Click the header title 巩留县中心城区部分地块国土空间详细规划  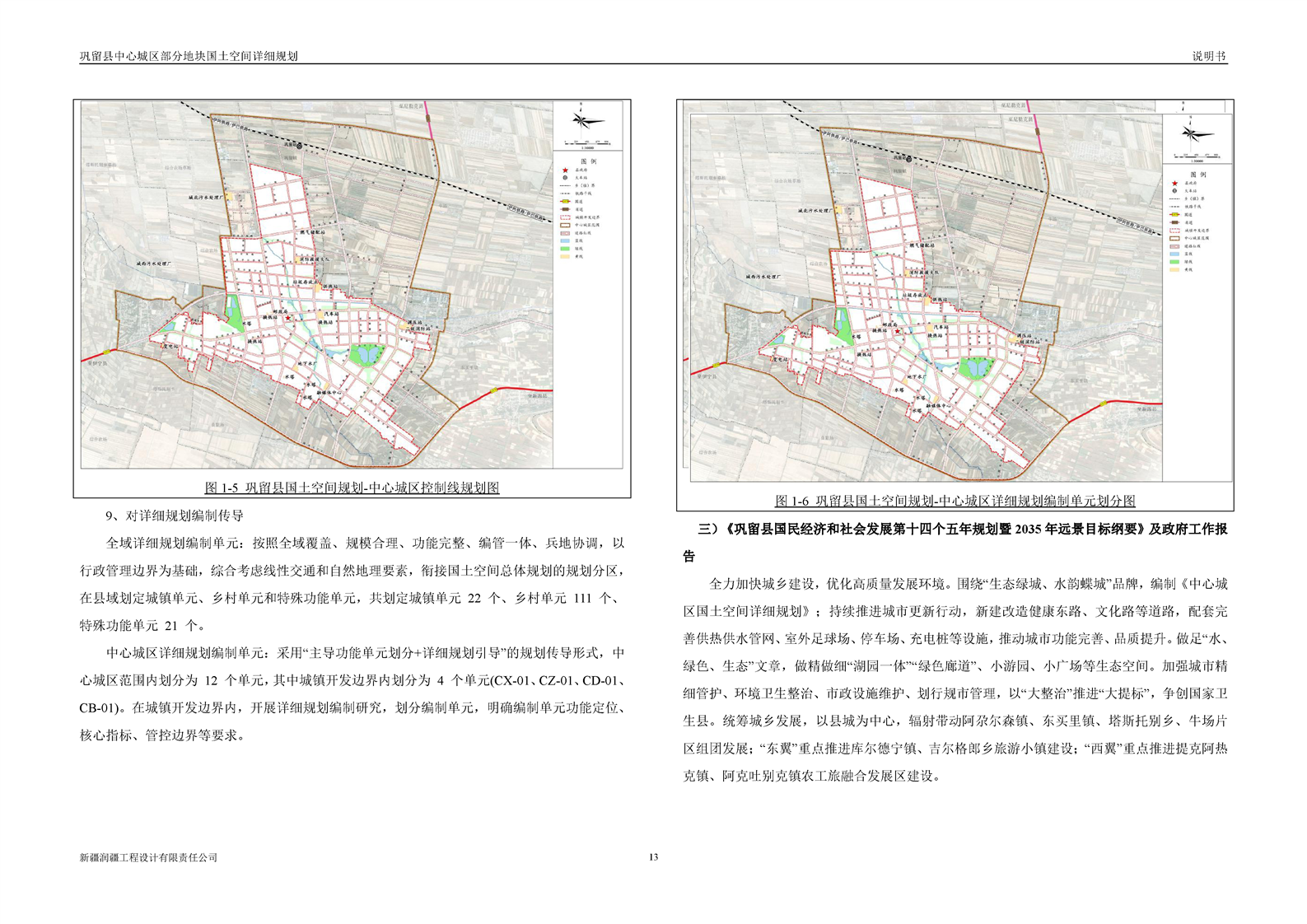(x=189, y=57)
